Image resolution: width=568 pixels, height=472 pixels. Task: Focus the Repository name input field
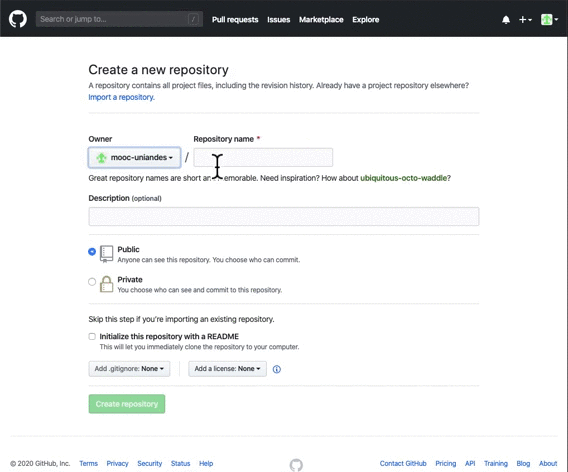click(263, 157)
